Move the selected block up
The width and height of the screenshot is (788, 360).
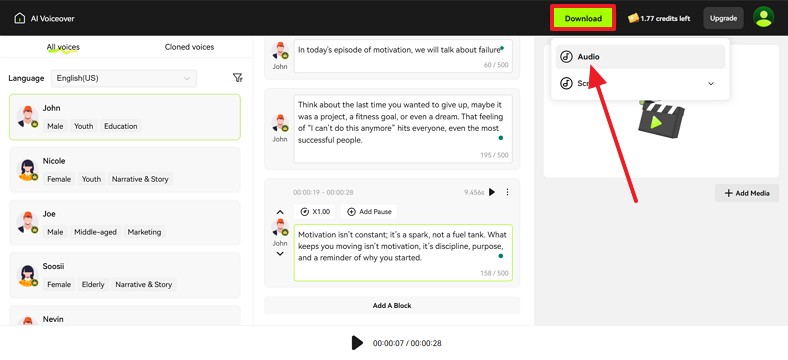[280, 212]
